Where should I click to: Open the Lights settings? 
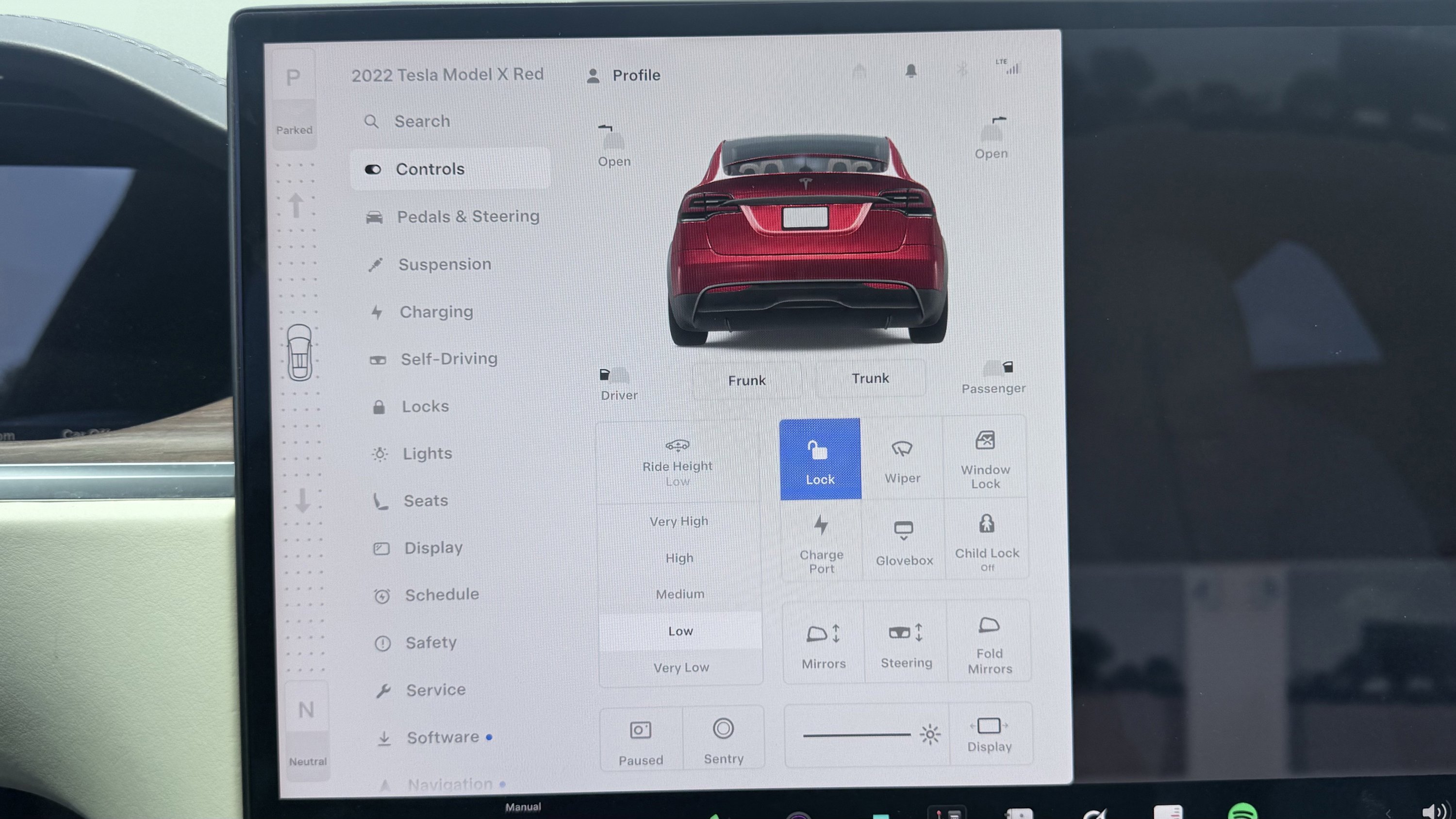(413, 454)
